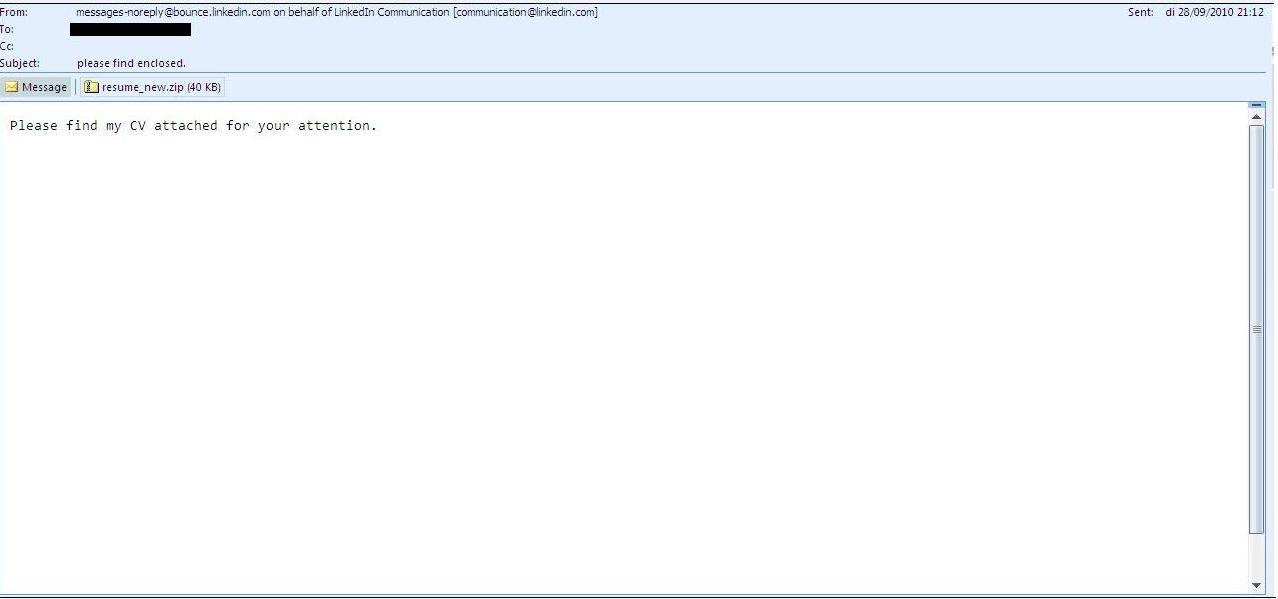Click the subject text 'please find enclosed.'
Screen dimensions: 1278x599
click(x=131, y=63)
